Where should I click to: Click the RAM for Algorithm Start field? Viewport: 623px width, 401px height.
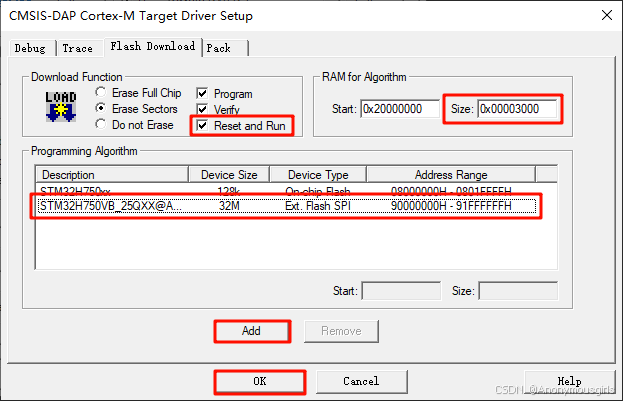(x=400, y=108)
